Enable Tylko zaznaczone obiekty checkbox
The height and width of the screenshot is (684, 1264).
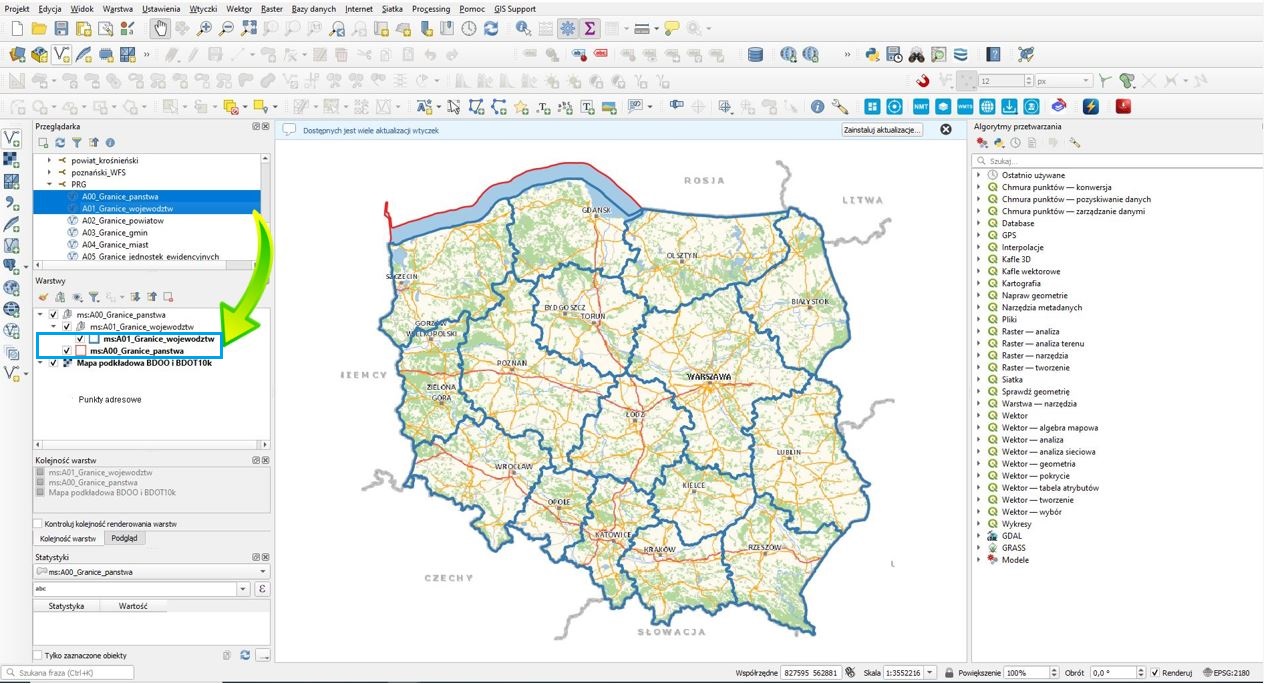[38, 655]
